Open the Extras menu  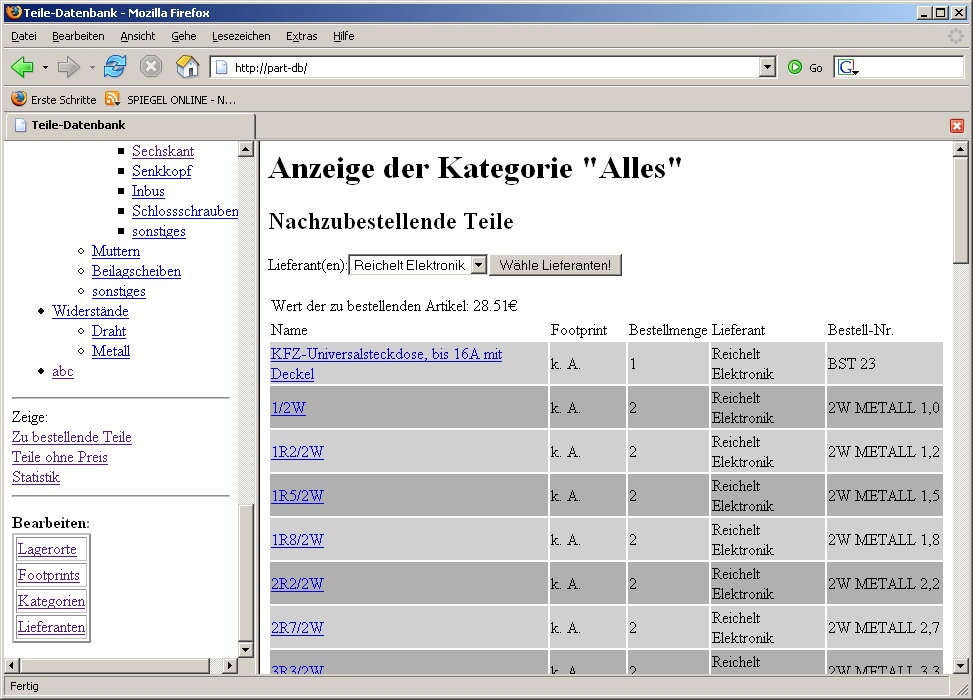pos(302,36)
